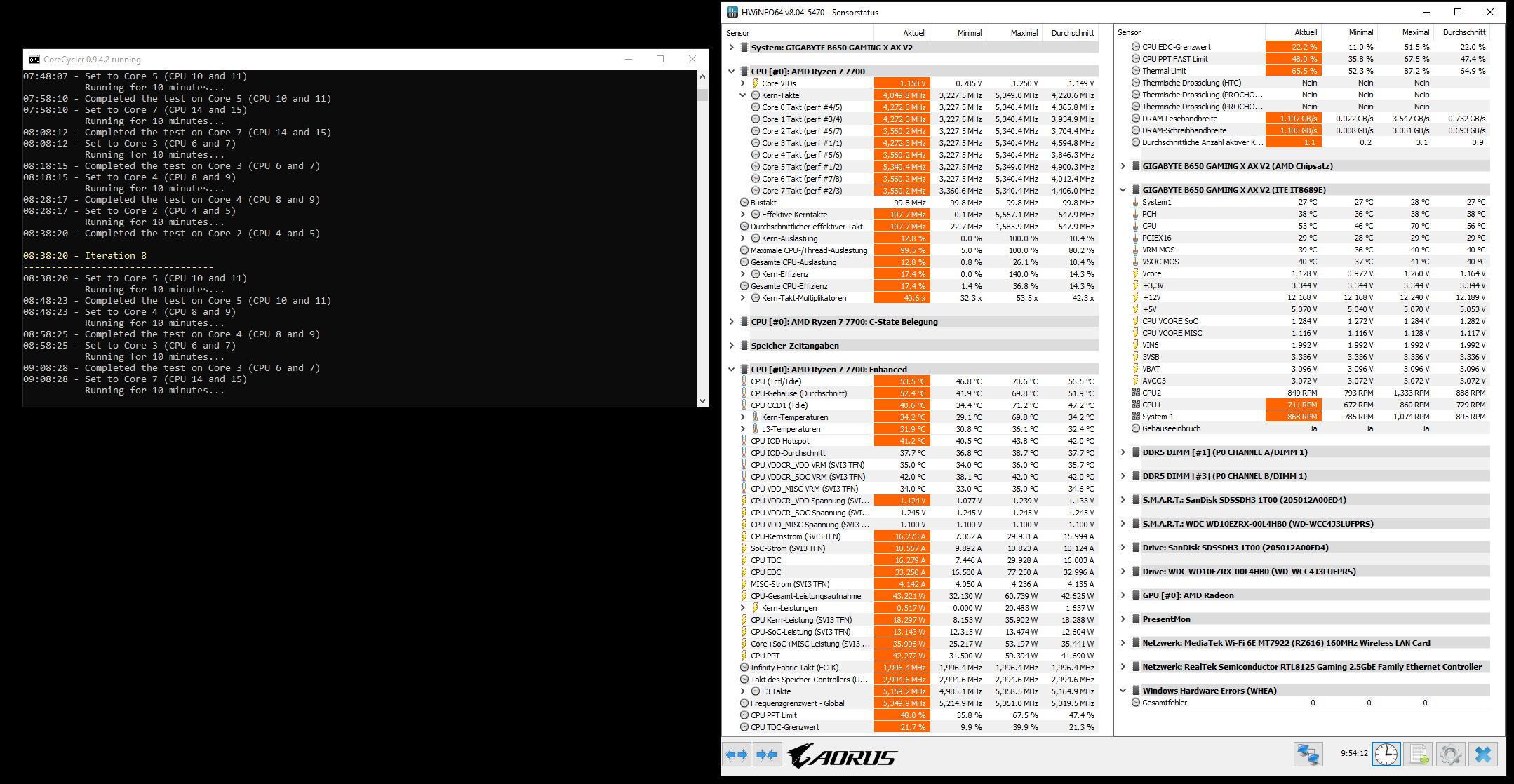Expand the Speicher-Zeitangaben section
This screenshot has height=784, width=1514.
731,346
